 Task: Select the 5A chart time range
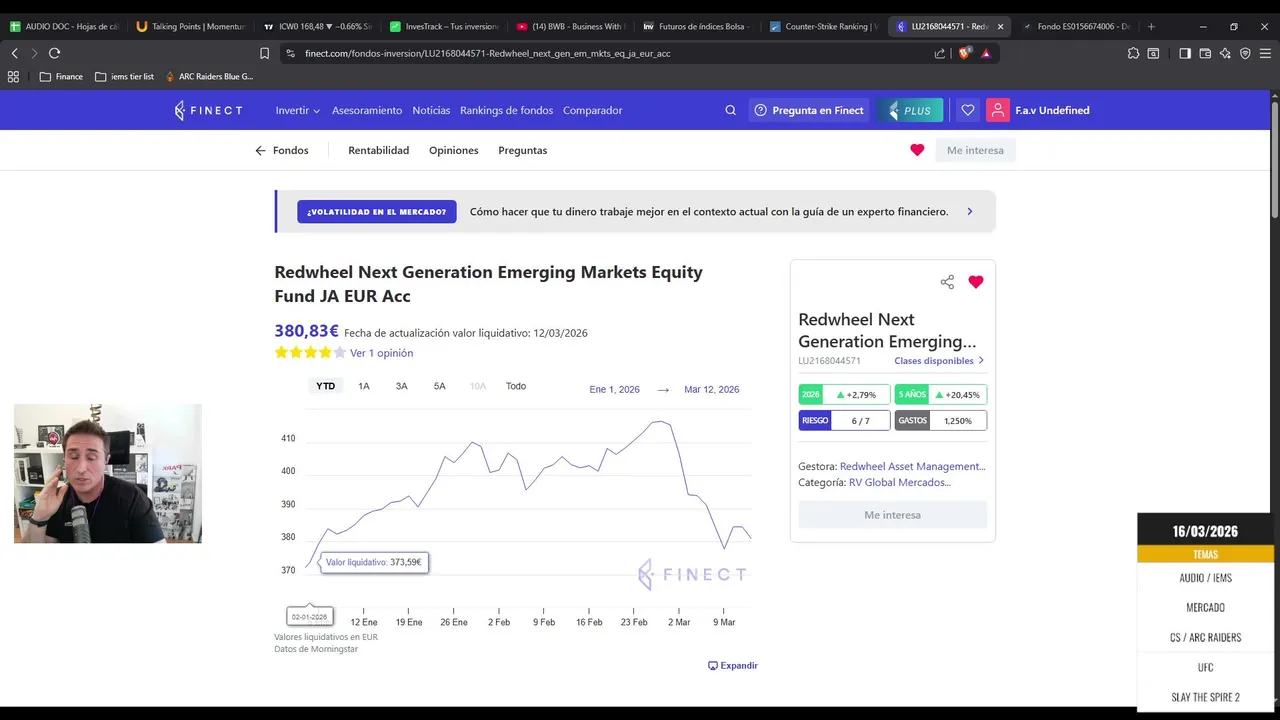pos(439,386)
